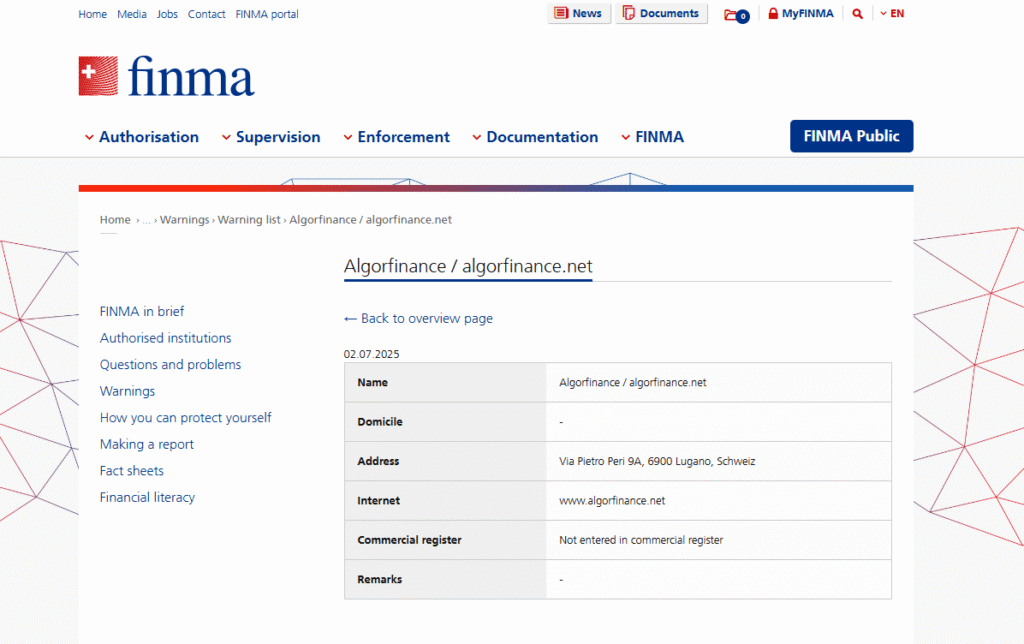This screenshot has height=644, width=1024.
Task: Open the search magnifier icon
Action: 857,14
